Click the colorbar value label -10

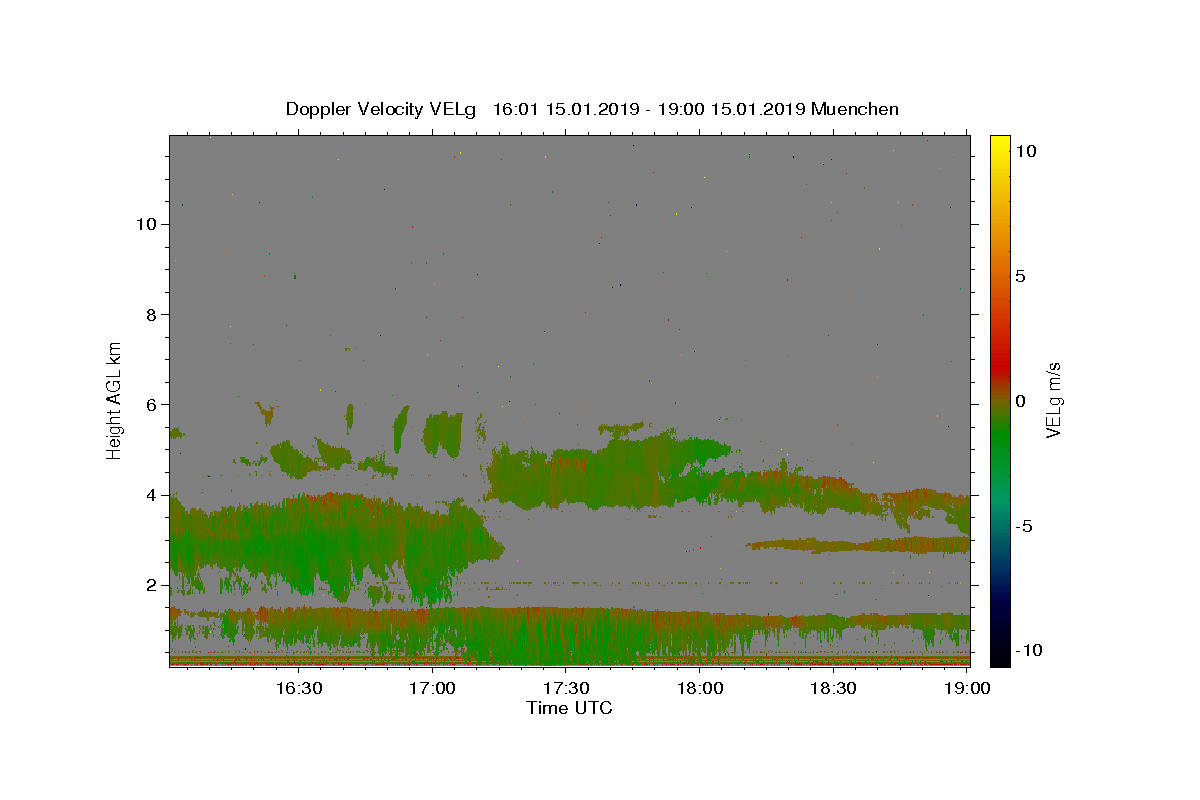coord(1028,650)
